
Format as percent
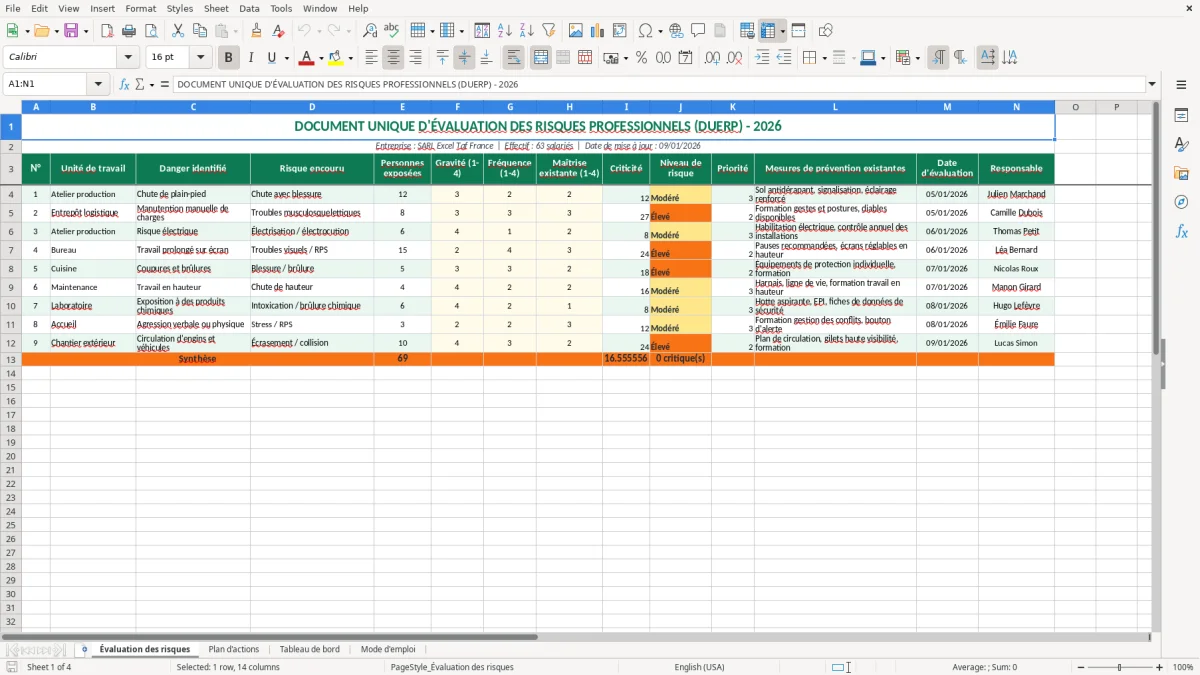coord(641,58)
